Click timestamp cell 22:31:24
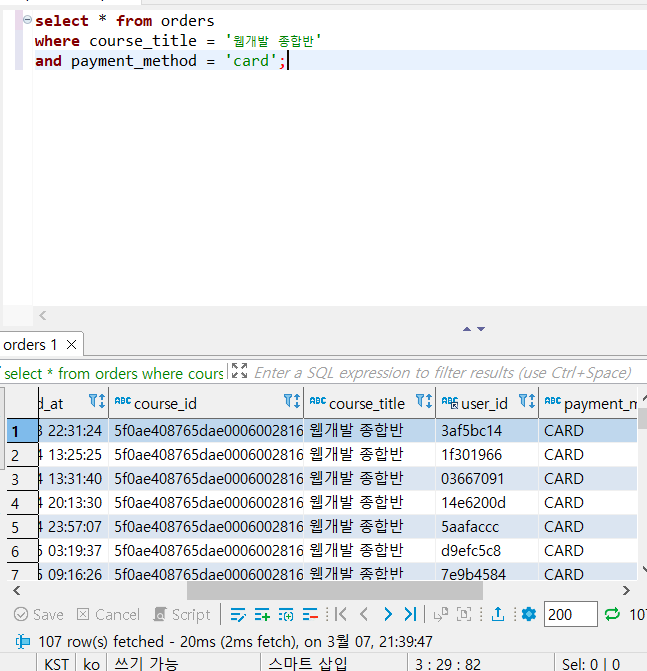Screen dimensions: 647x671 74,431
